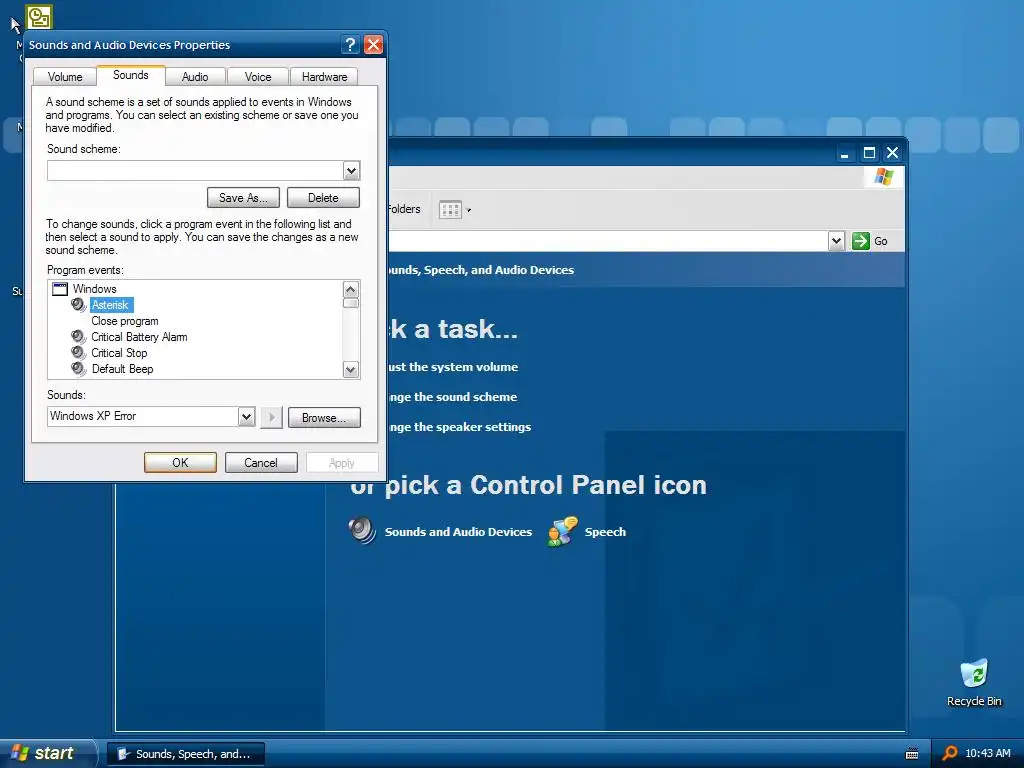Image resolution: width=1024 pixels, height=768 pixels.
Task: Click the speaker settings task link
Action: pos(460,427)
